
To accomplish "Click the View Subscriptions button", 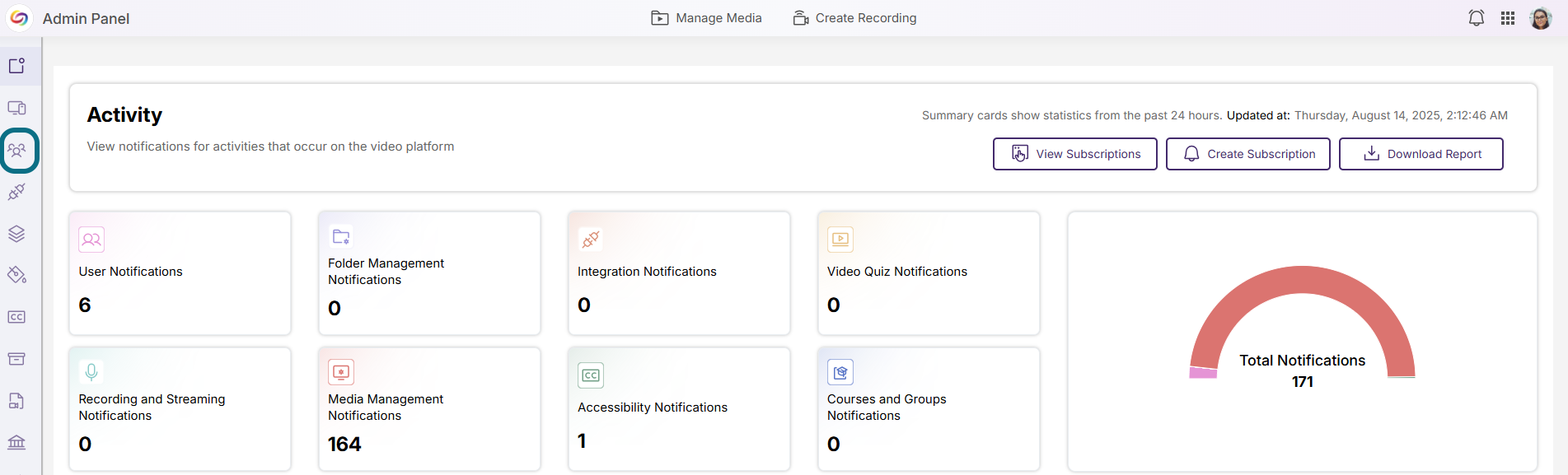I will [x=1074, y=154].
